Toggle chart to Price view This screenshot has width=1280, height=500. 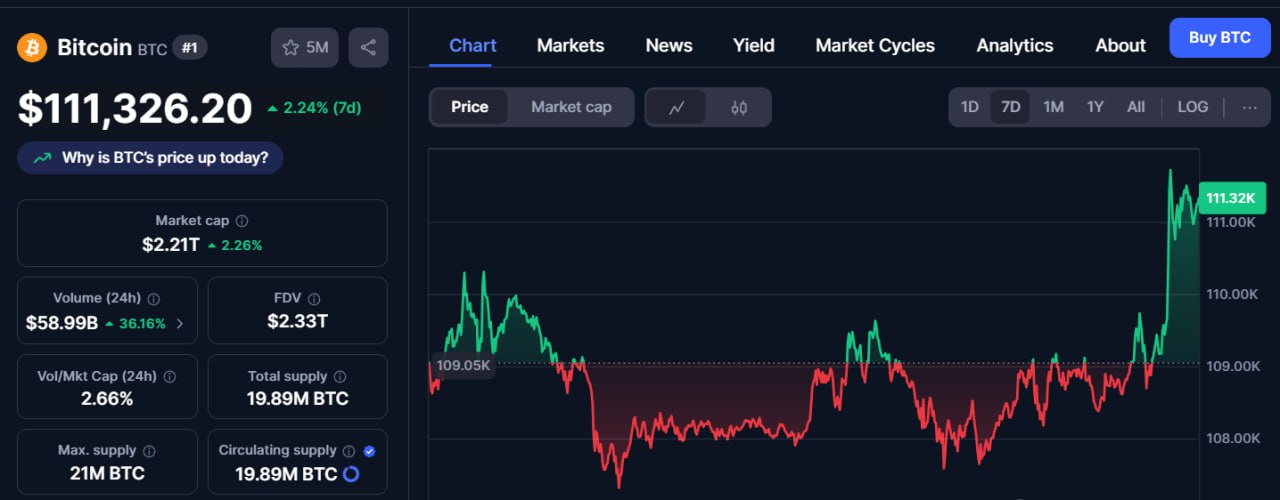pos(470,107)
